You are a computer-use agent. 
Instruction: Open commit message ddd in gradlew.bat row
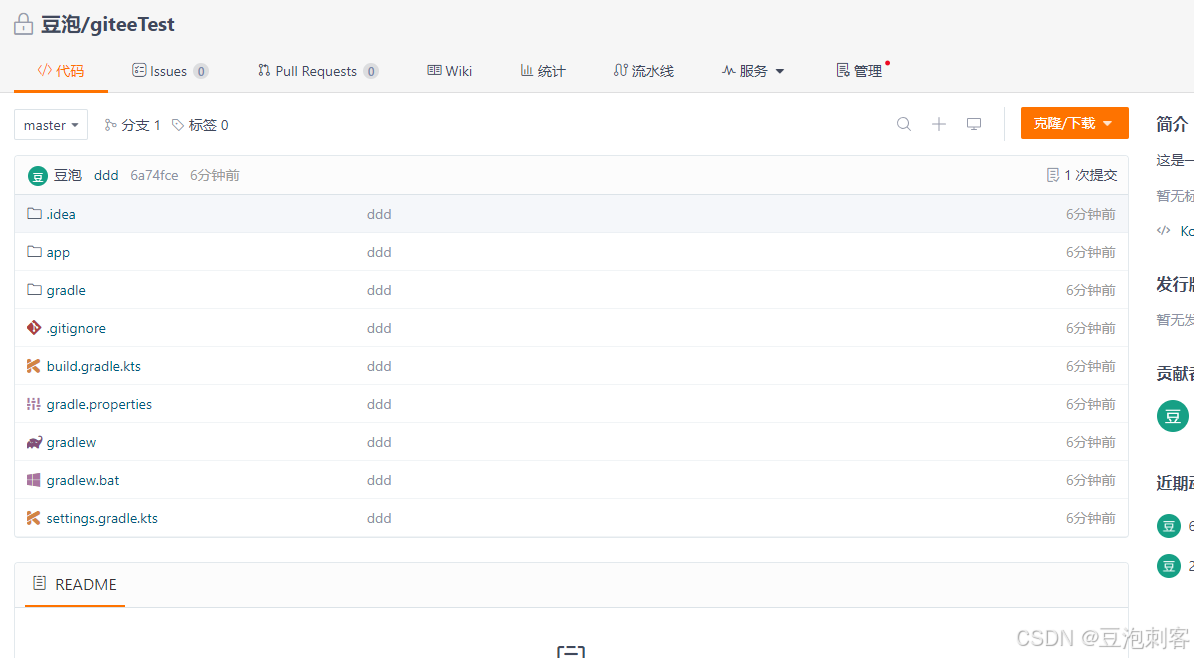(x=379, y=481)
